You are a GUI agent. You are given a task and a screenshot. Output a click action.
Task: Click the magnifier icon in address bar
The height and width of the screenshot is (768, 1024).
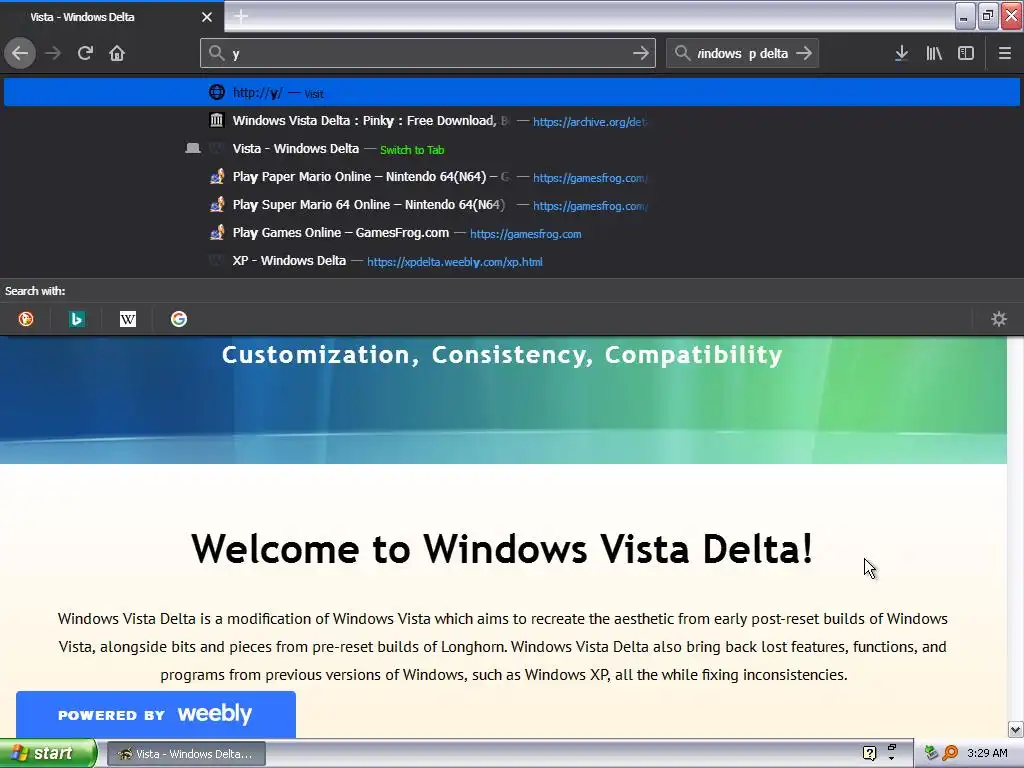coord(217,53)
